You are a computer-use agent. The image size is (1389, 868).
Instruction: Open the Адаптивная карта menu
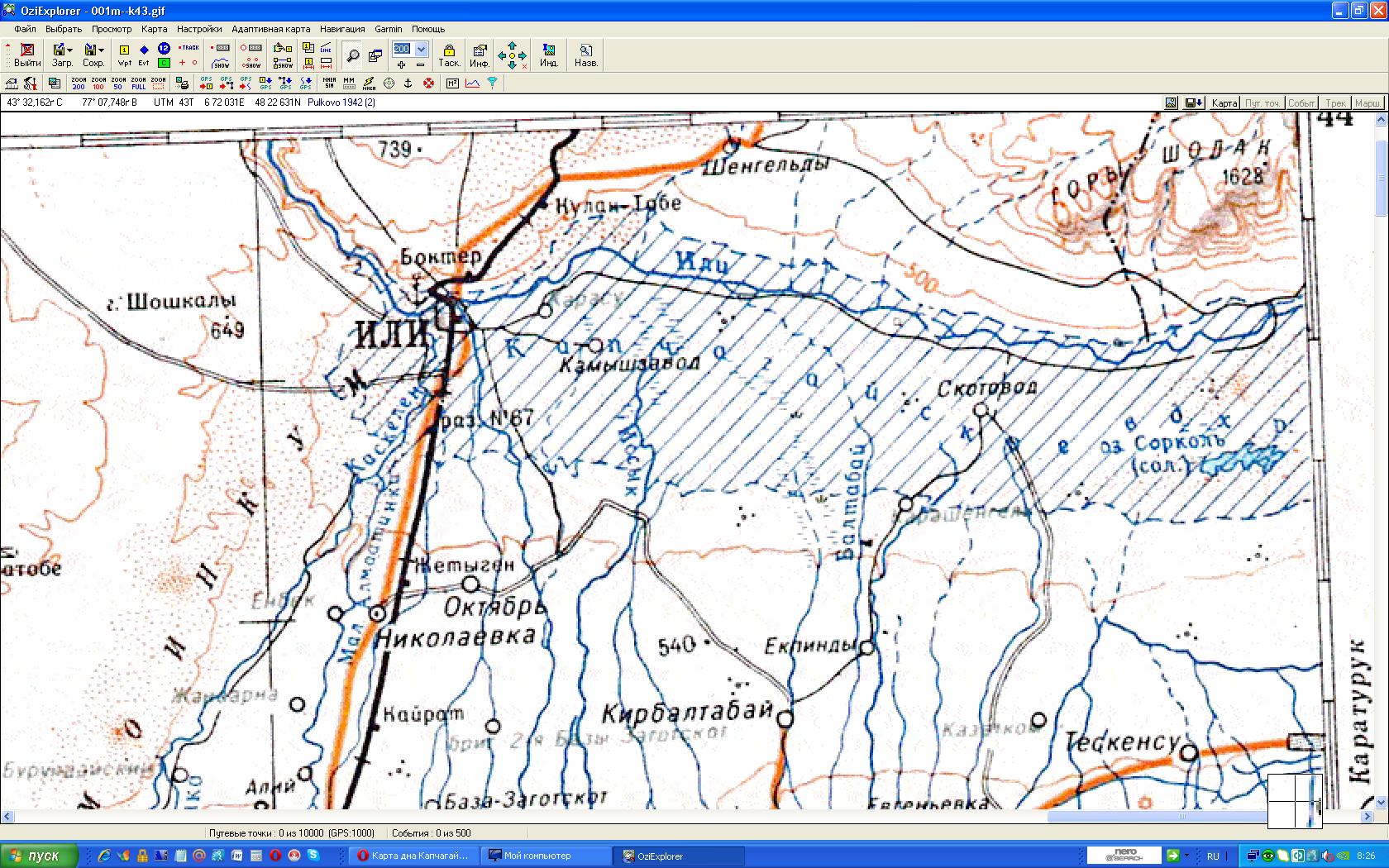click(270, 29)
